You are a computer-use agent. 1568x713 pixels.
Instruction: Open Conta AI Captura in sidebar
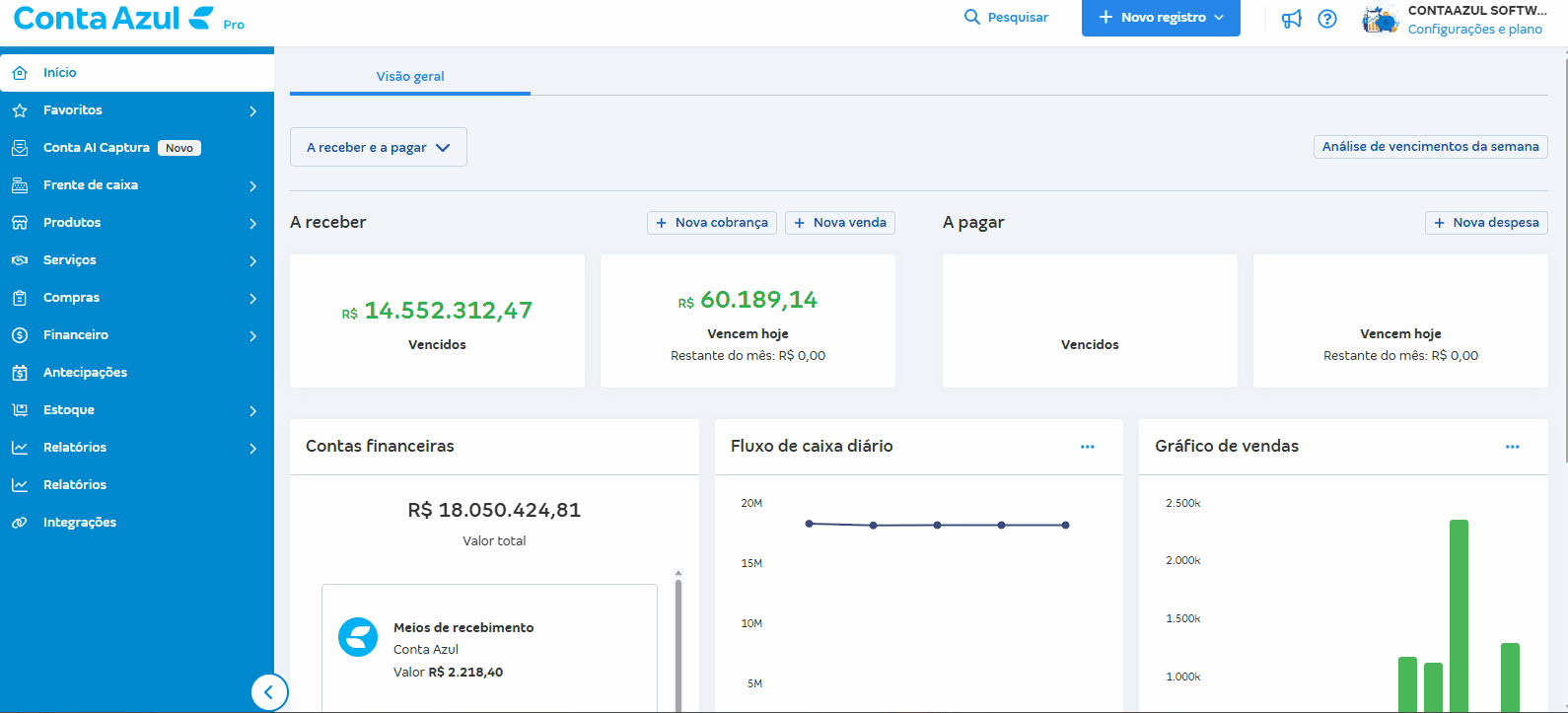pyautogui.click(x=97, y=148)
